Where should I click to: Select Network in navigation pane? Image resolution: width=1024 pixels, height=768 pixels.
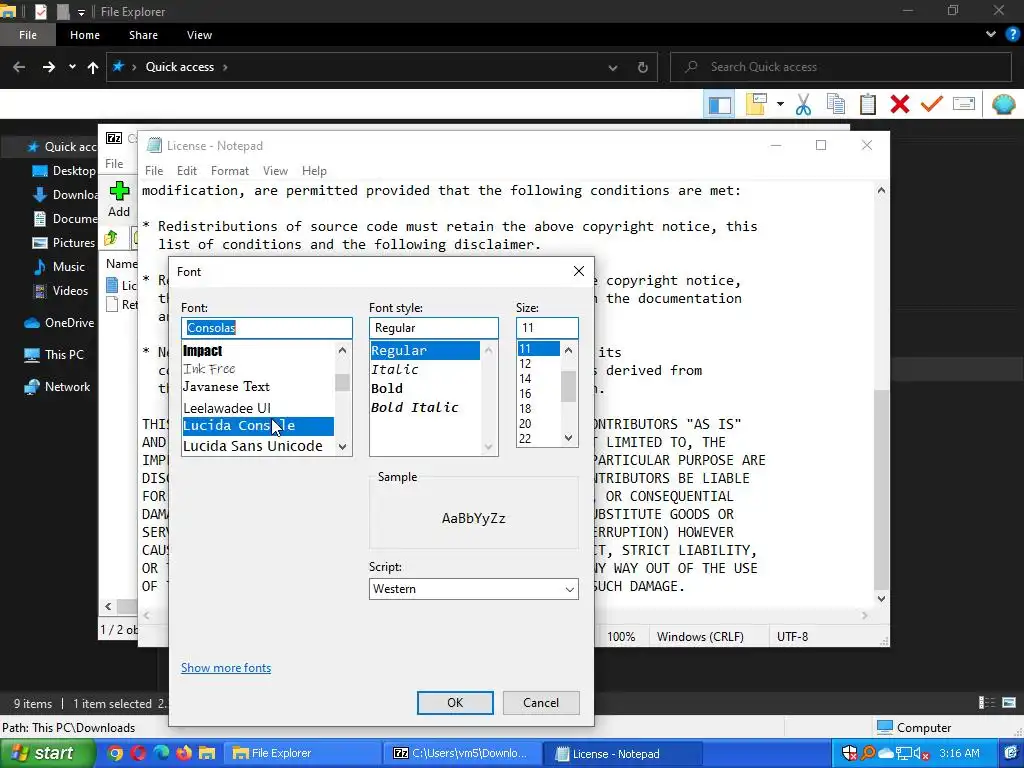pos(67,387)
